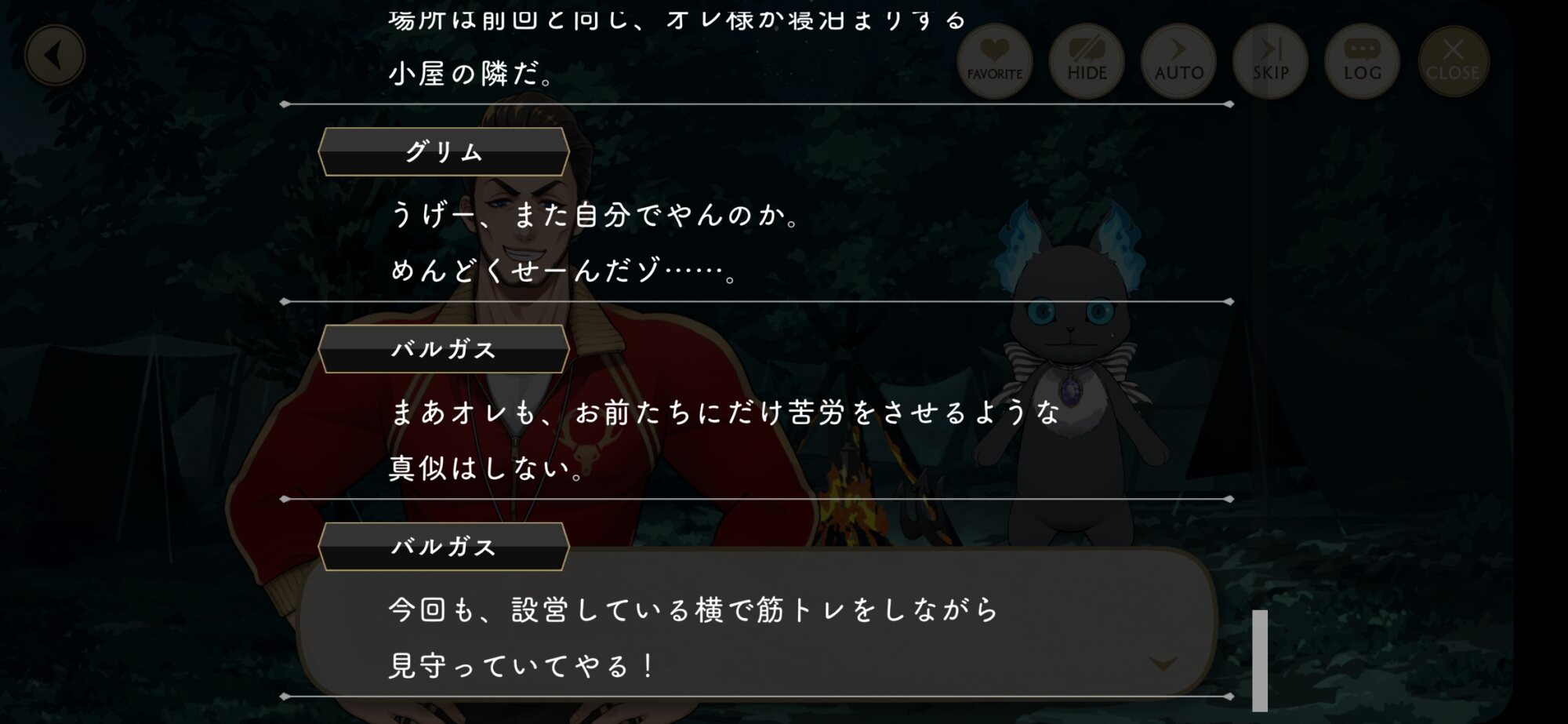Tap the line まあオレも、お前たちにだけ苦労
Screen dimensions: 1568x724
pos(725,412)
